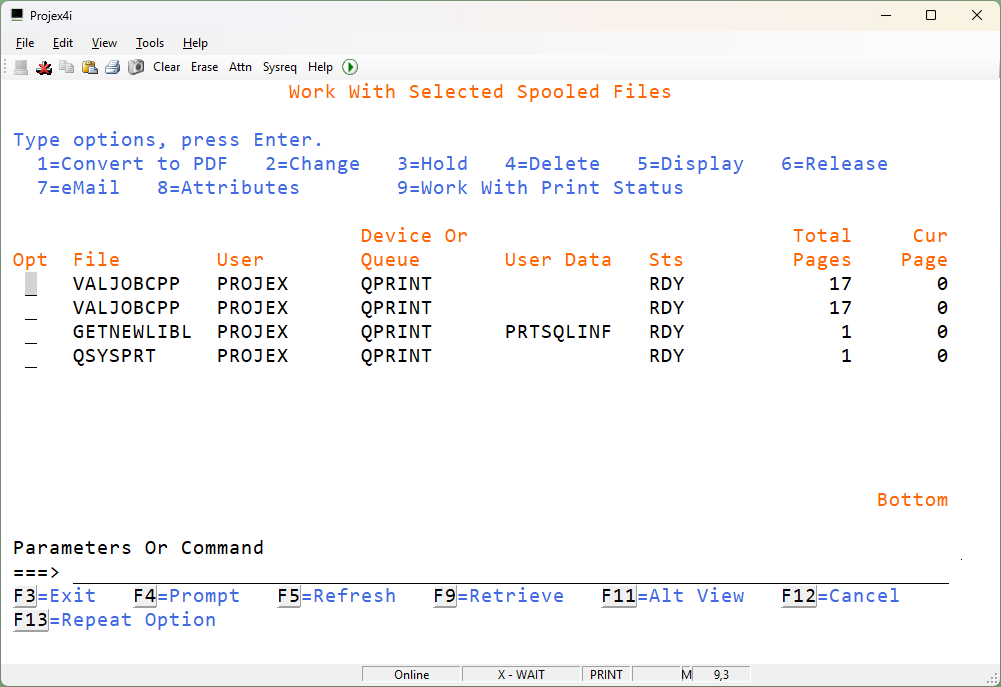Click the PRTSQLINF user data value
Viewport: 1001px width, 687px height.
(558, 332)
